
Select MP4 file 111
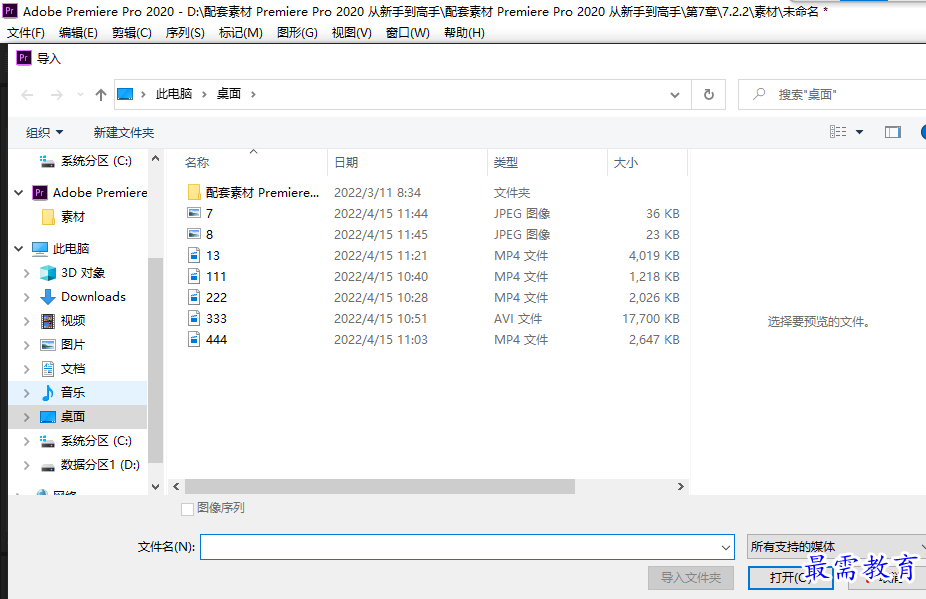216,276
